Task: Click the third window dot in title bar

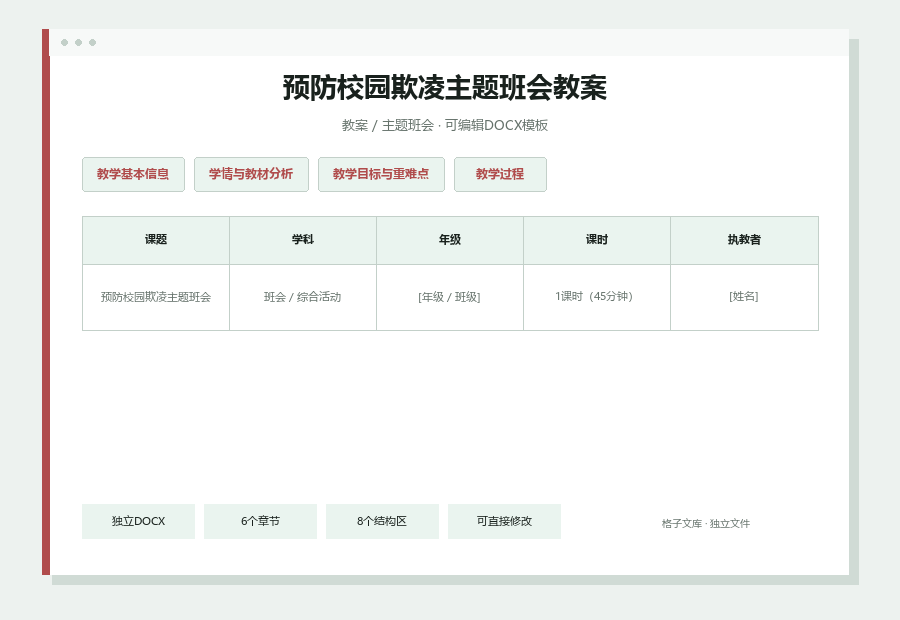Action: pos(92,42)
